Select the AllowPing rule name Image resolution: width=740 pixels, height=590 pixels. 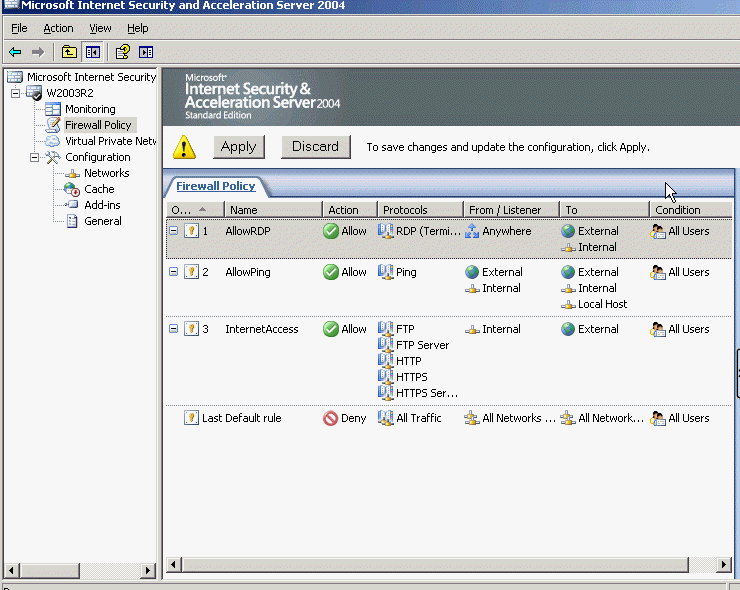click(x=248, y=272)
